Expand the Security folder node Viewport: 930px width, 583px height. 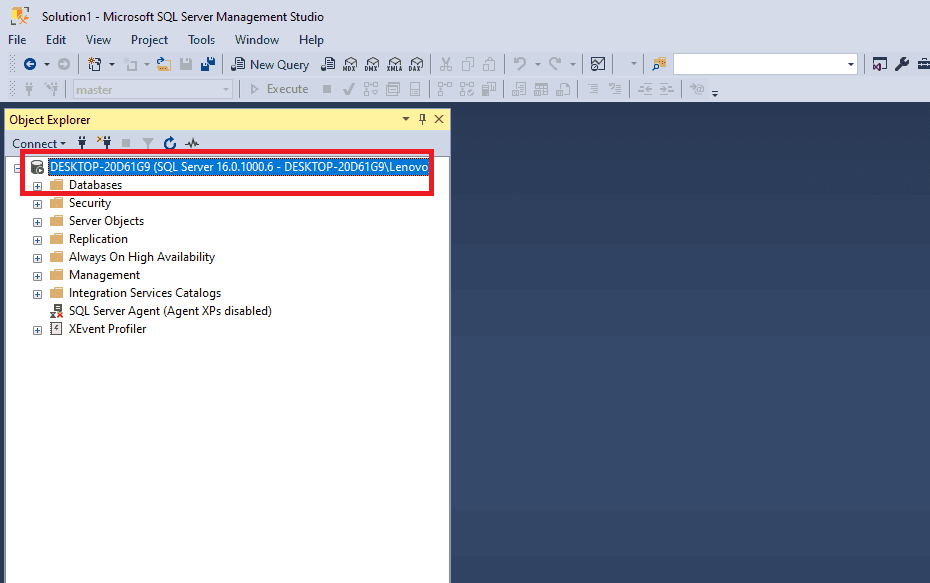pyautogui.click(x=38, y=204)
